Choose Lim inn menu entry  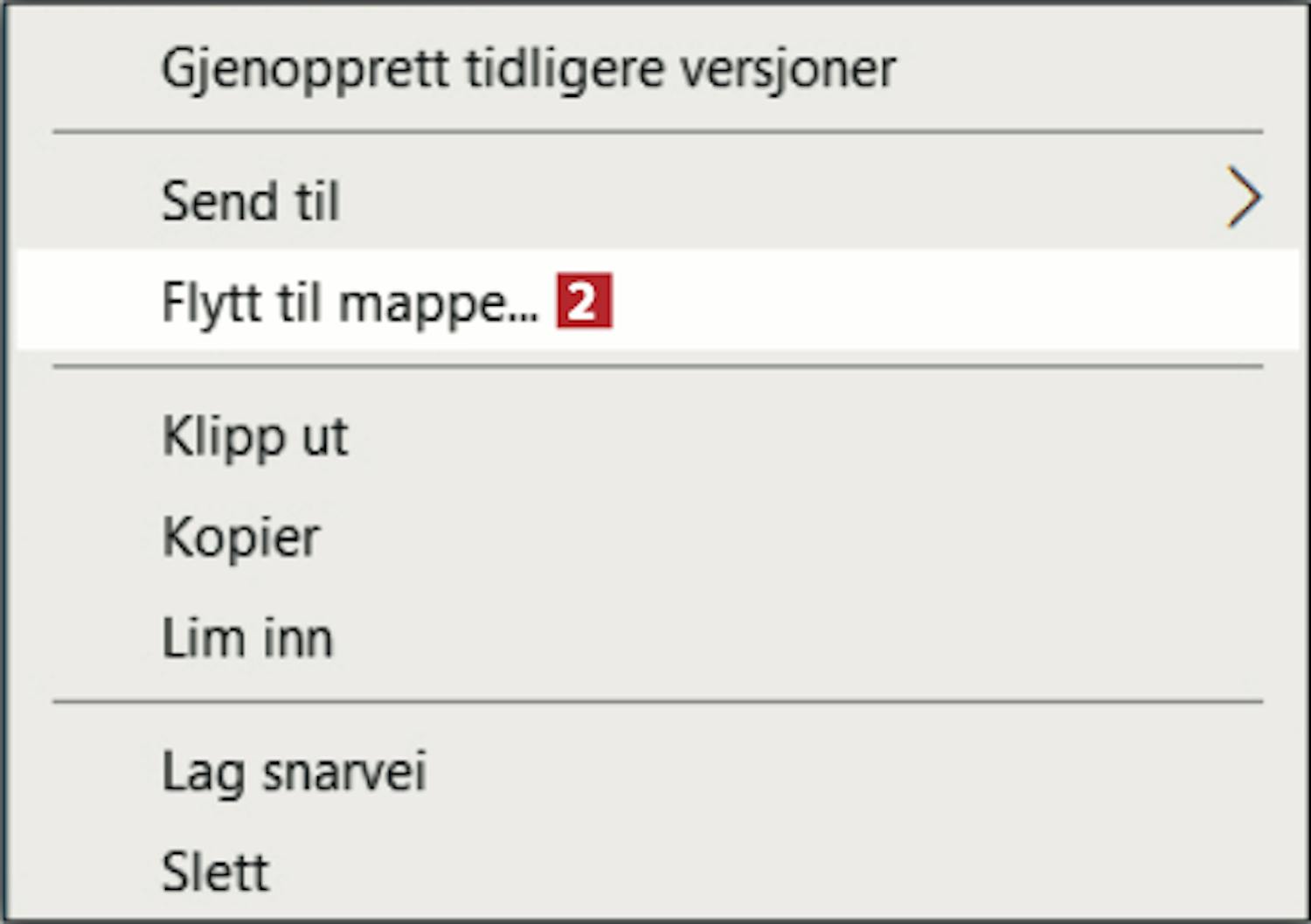pyautogui.click(x=247, y=637)
